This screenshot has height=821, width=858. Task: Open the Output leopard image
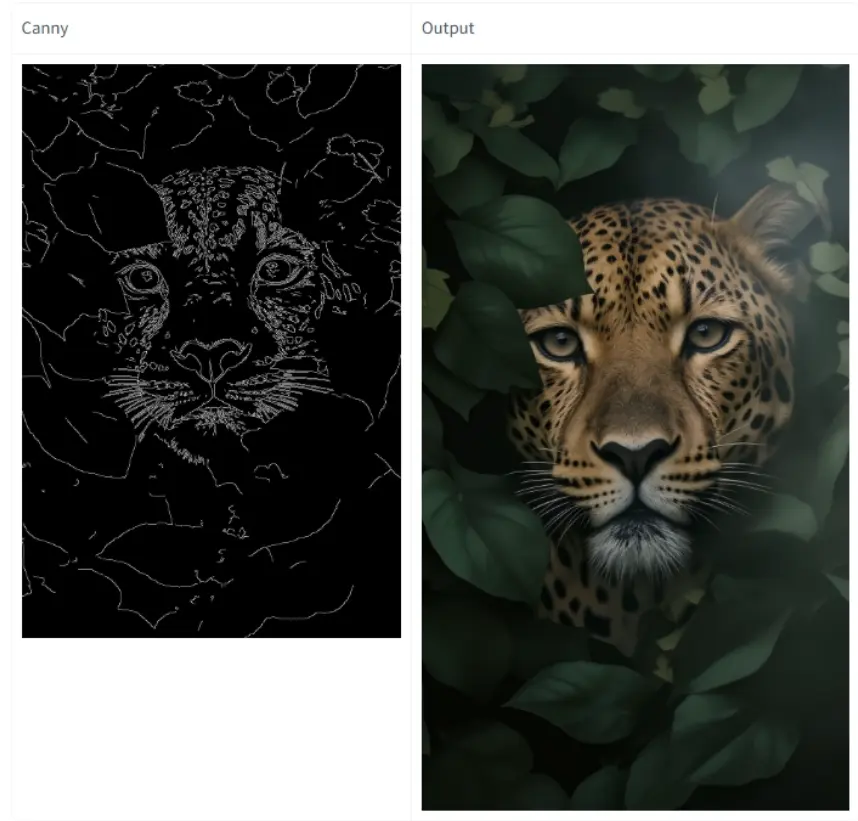[x=635, y=437]
